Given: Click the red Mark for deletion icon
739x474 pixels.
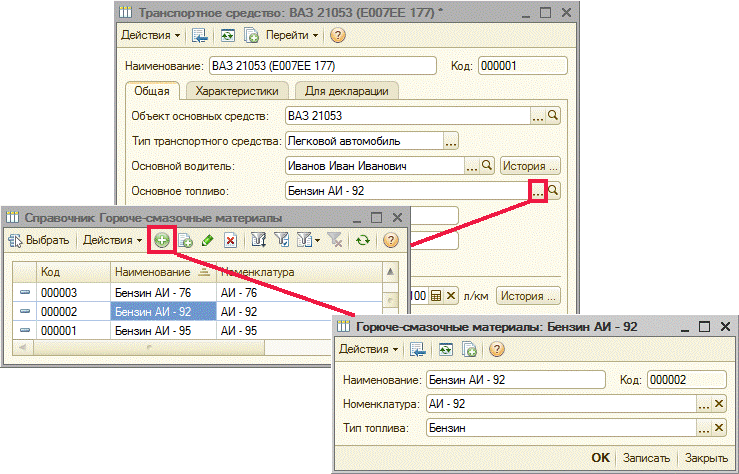Looking at the screenshot, I should pyautogui.click(x=230, y=240).
